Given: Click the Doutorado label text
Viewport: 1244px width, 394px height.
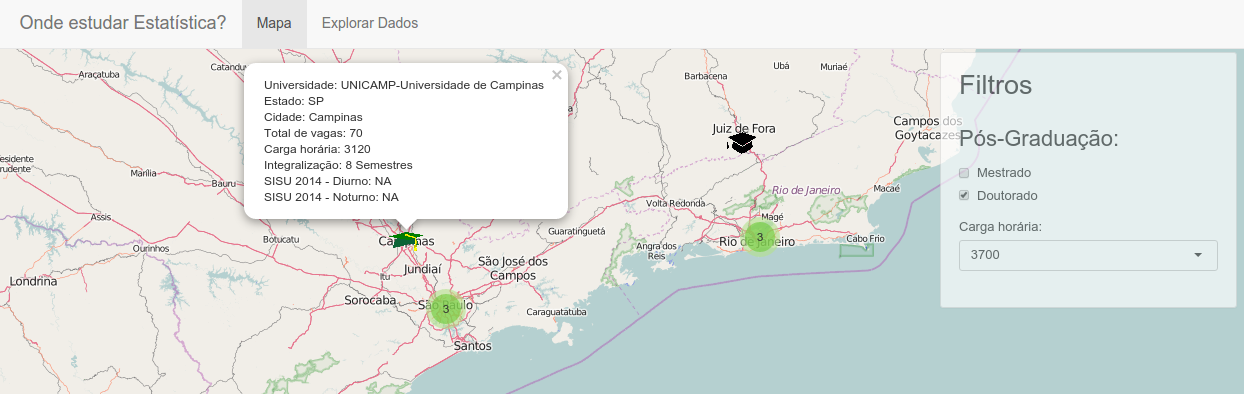Looking at the screenshot, I should (1007, 195).
